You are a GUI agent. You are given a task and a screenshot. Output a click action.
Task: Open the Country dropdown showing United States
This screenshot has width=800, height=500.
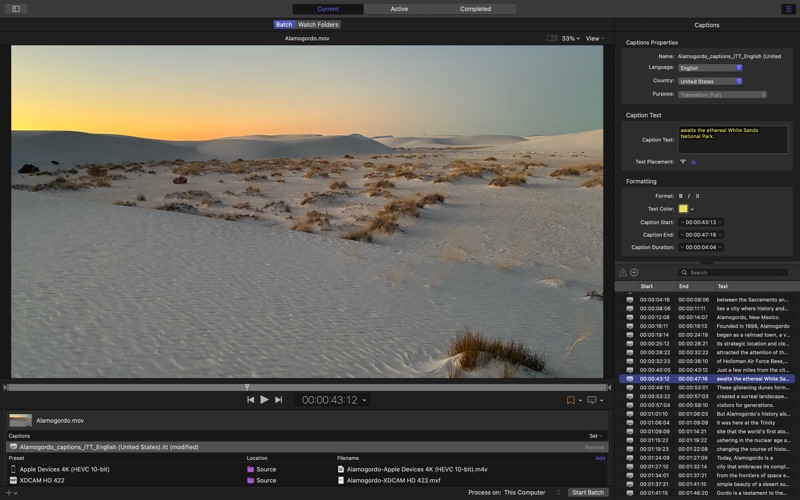[x=710, y=81]
